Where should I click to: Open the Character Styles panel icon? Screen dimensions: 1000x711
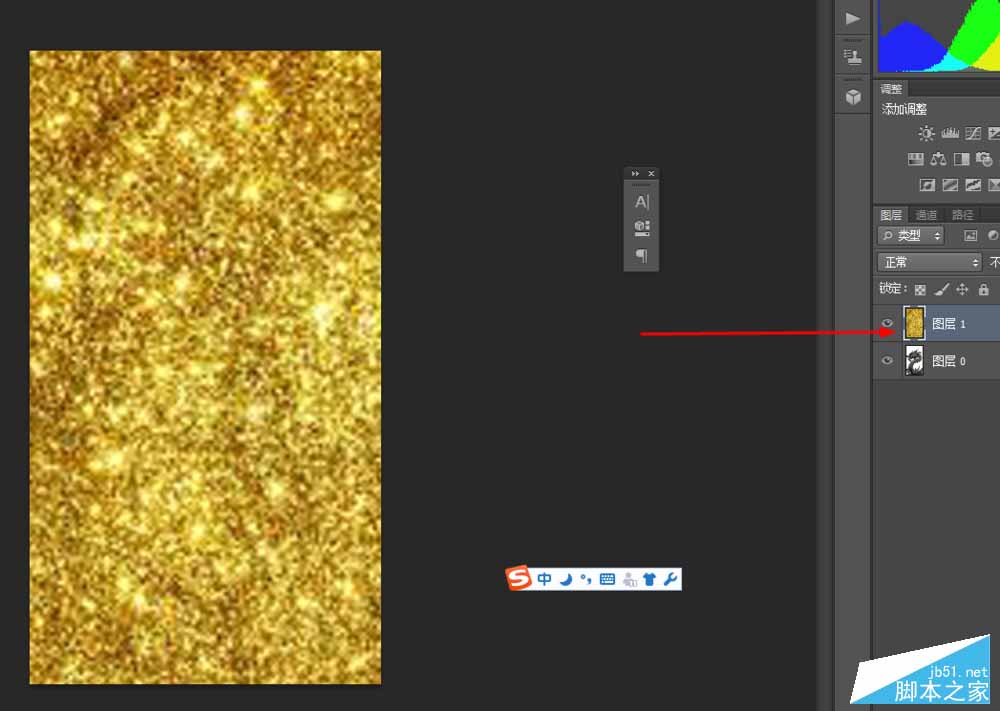(x=642, y=228)
